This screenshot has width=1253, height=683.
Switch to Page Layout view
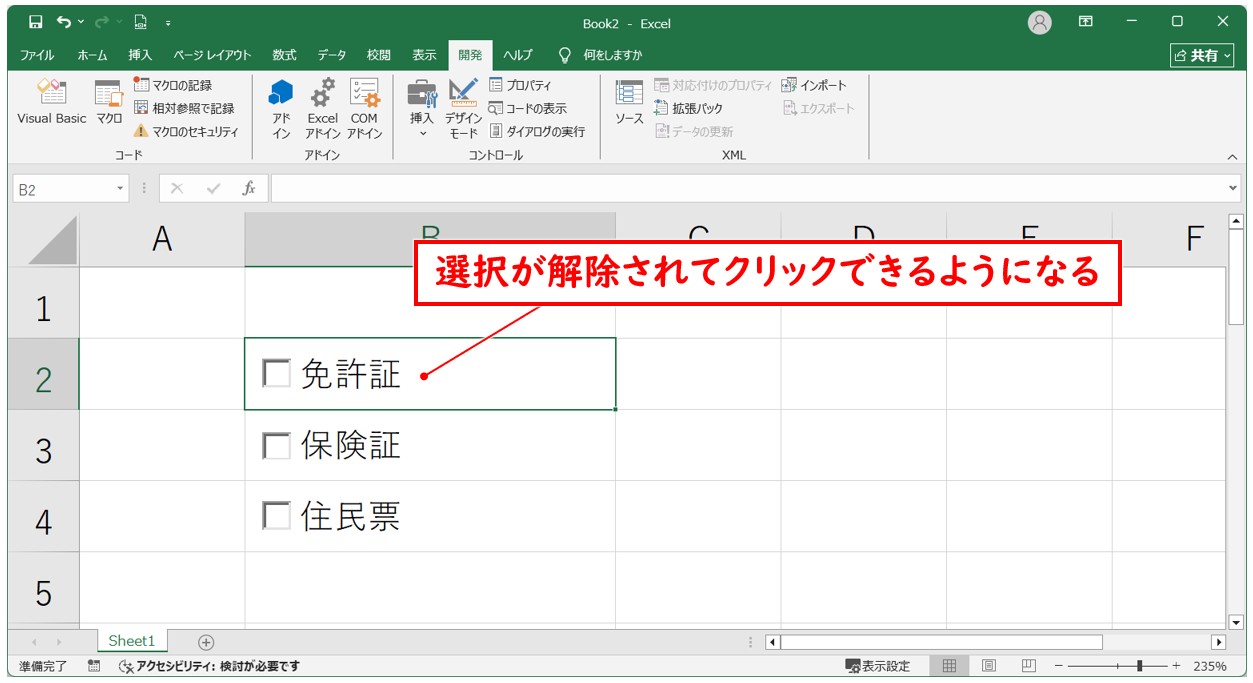[x=989, y=666]
